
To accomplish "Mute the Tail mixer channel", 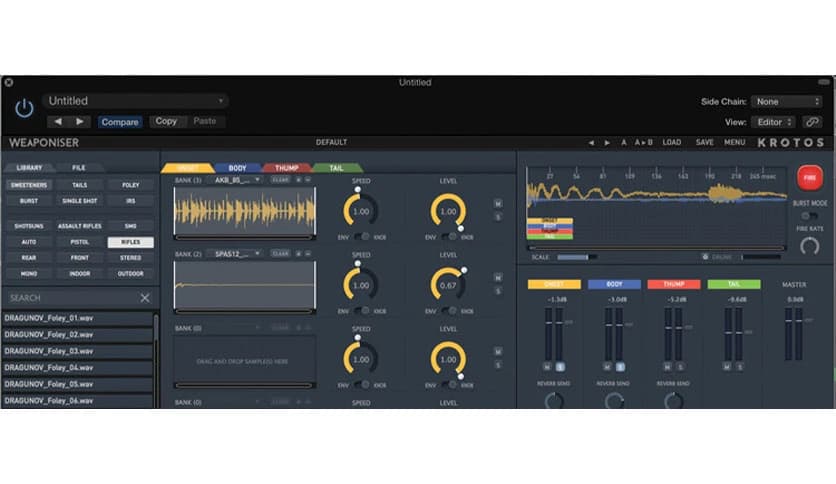I will tap(727, 367).
